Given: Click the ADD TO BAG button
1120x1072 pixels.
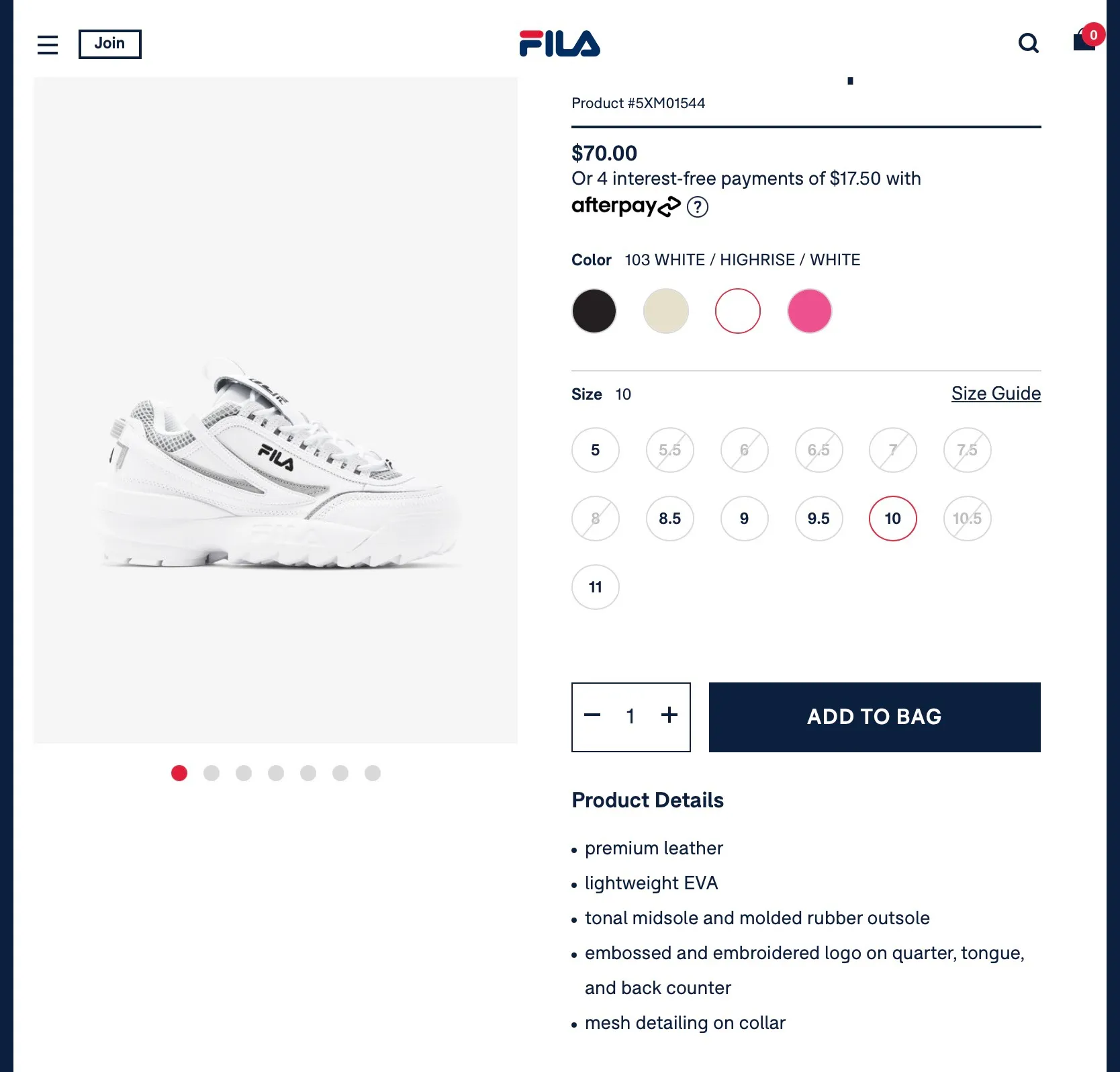Looking at the screenshot, I should [874, 717].
